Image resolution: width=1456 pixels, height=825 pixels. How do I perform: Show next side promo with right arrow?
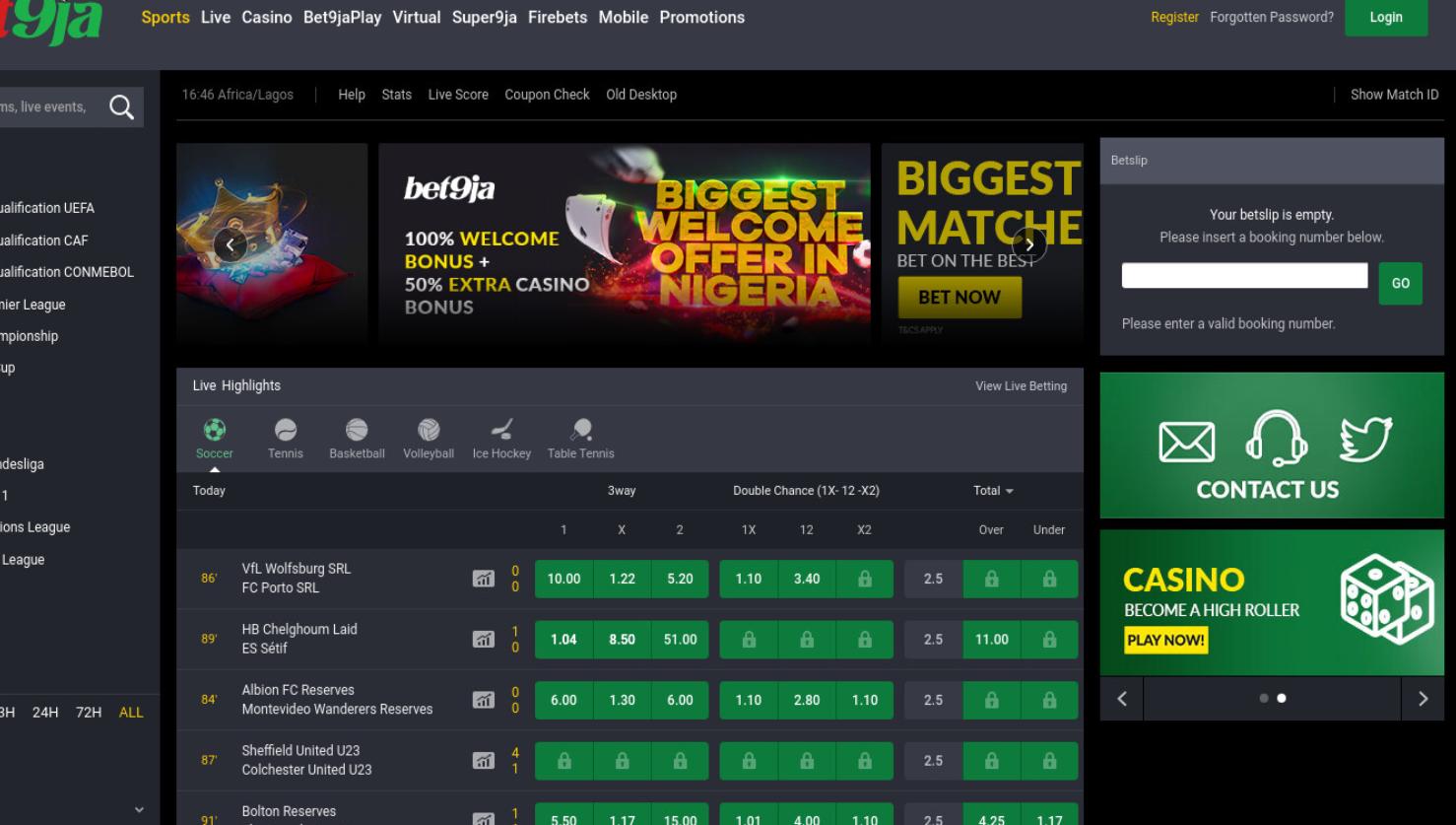coord(1423,699)
